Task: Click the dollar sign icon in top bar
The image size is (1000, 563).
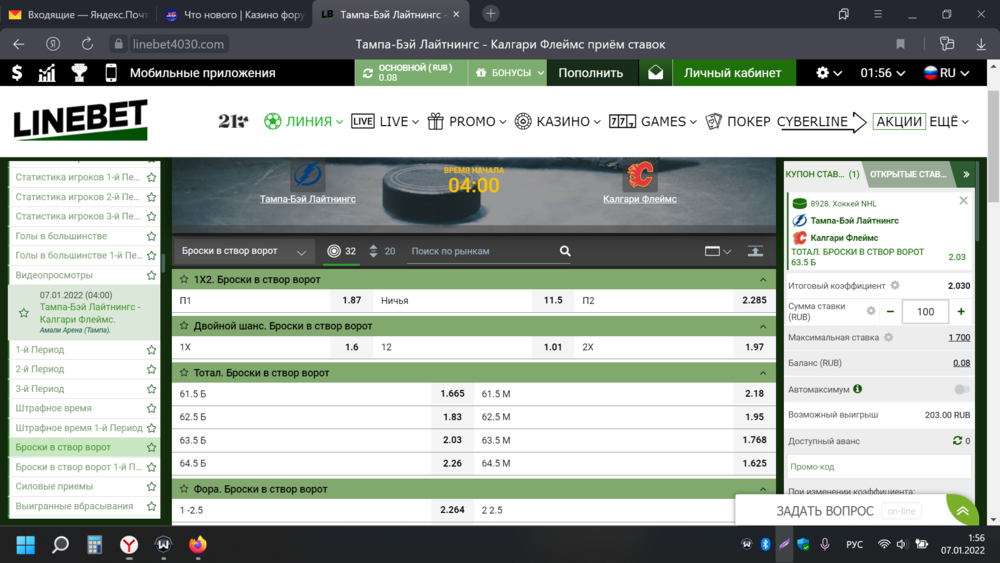Action: 17,73
